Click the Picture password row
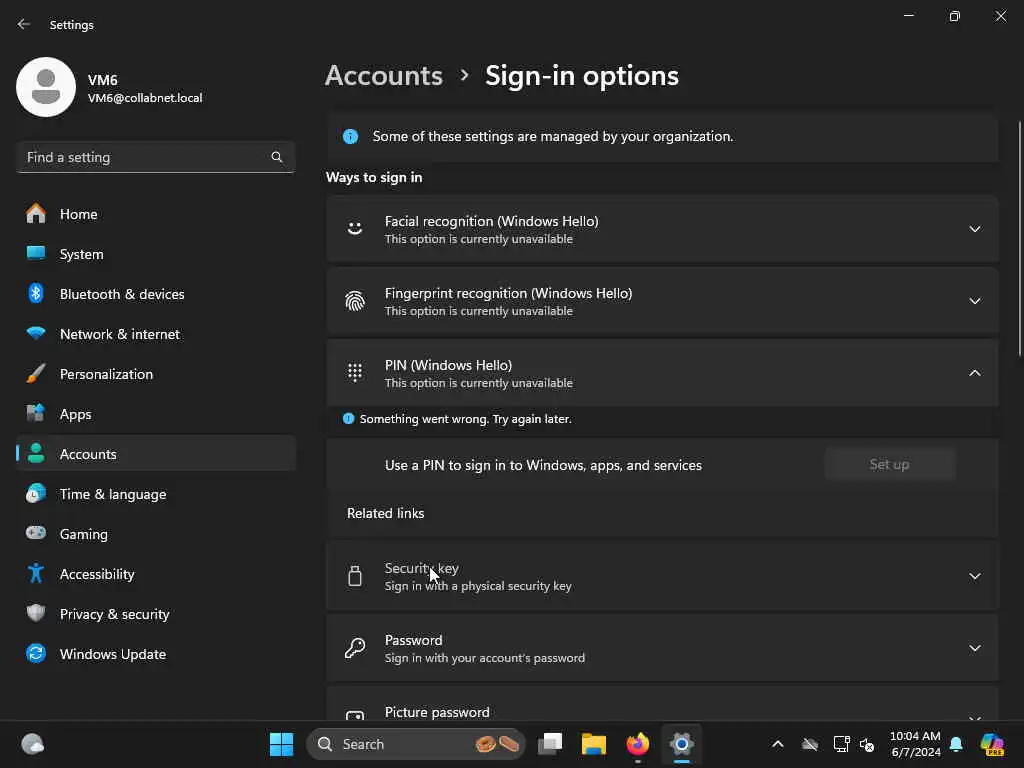 pos(662,704)
